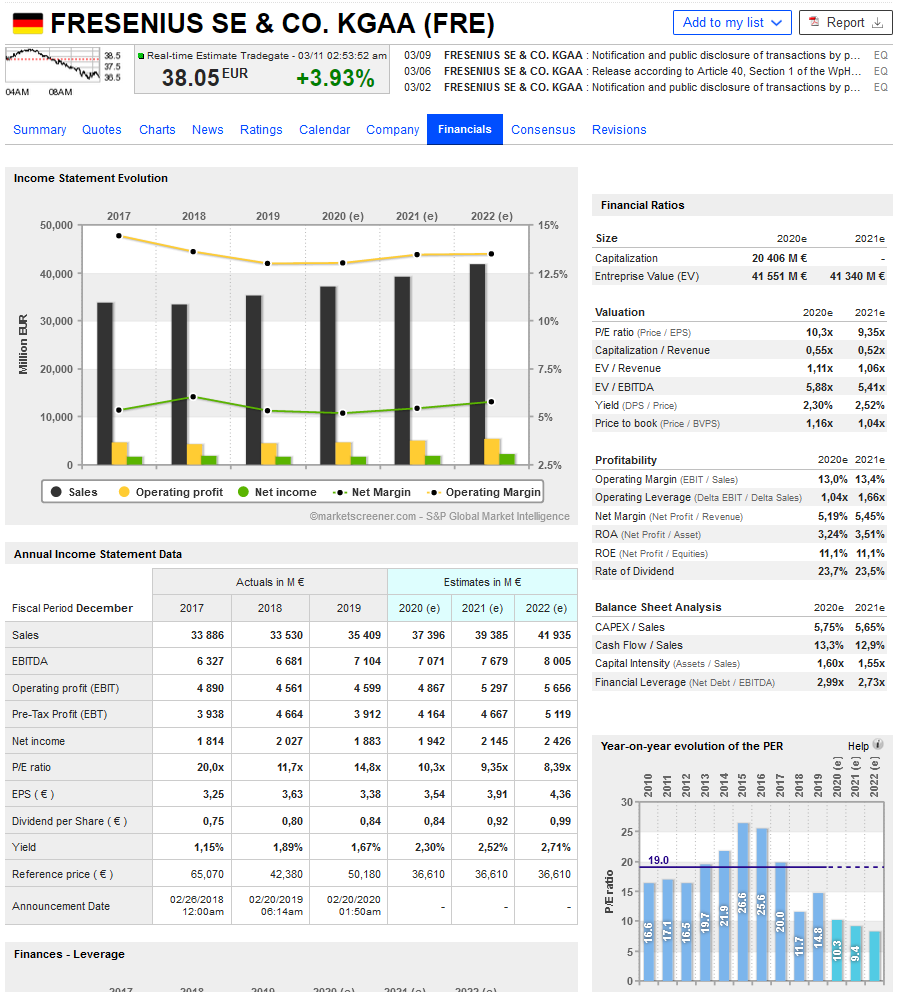Click the PDF icon in Report button
Viewport: 901px width, 992px height.
coord(814,23)
